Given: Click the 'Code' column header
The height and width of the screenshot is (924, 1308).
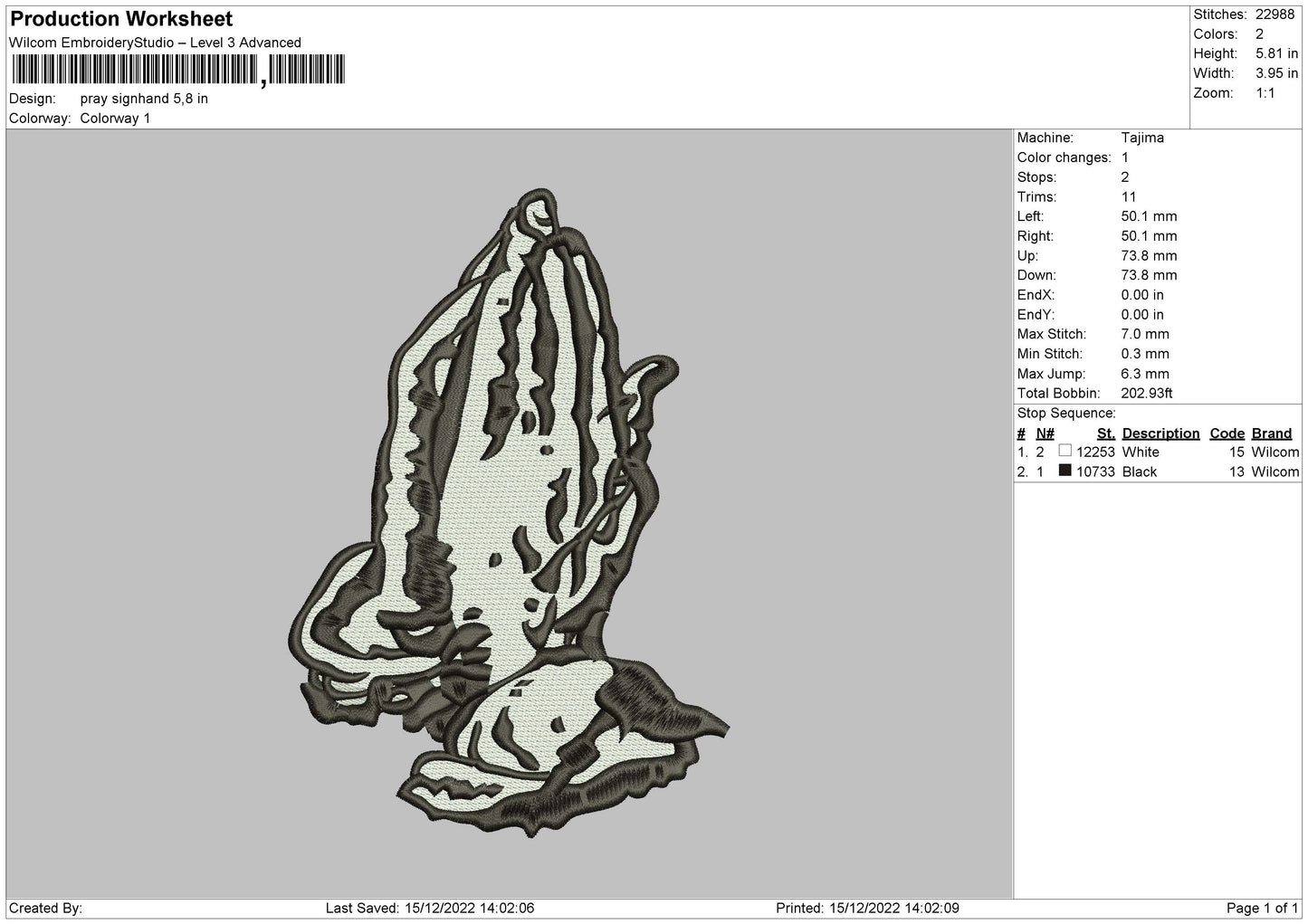Looking at the screenshot, I should click(1227, 433).
